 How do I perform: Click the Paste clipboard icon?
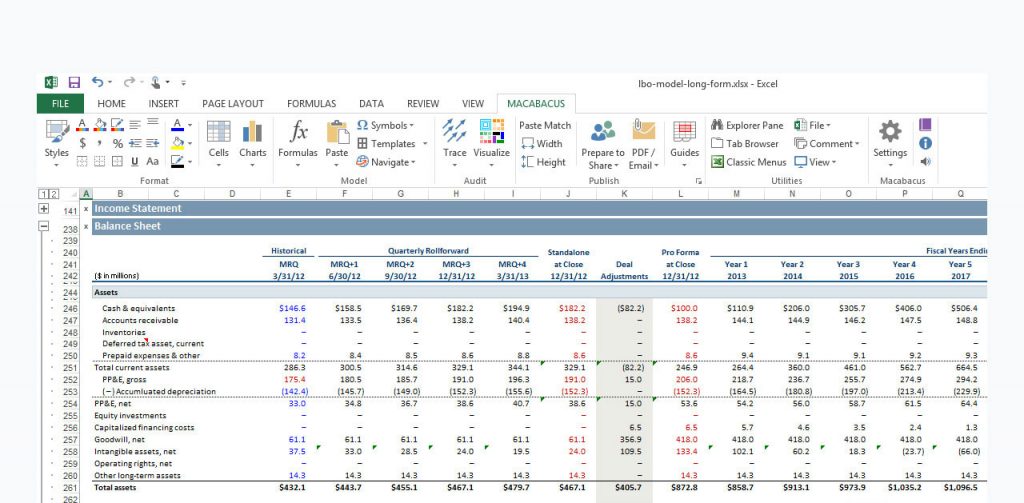[x=337, y=131]
